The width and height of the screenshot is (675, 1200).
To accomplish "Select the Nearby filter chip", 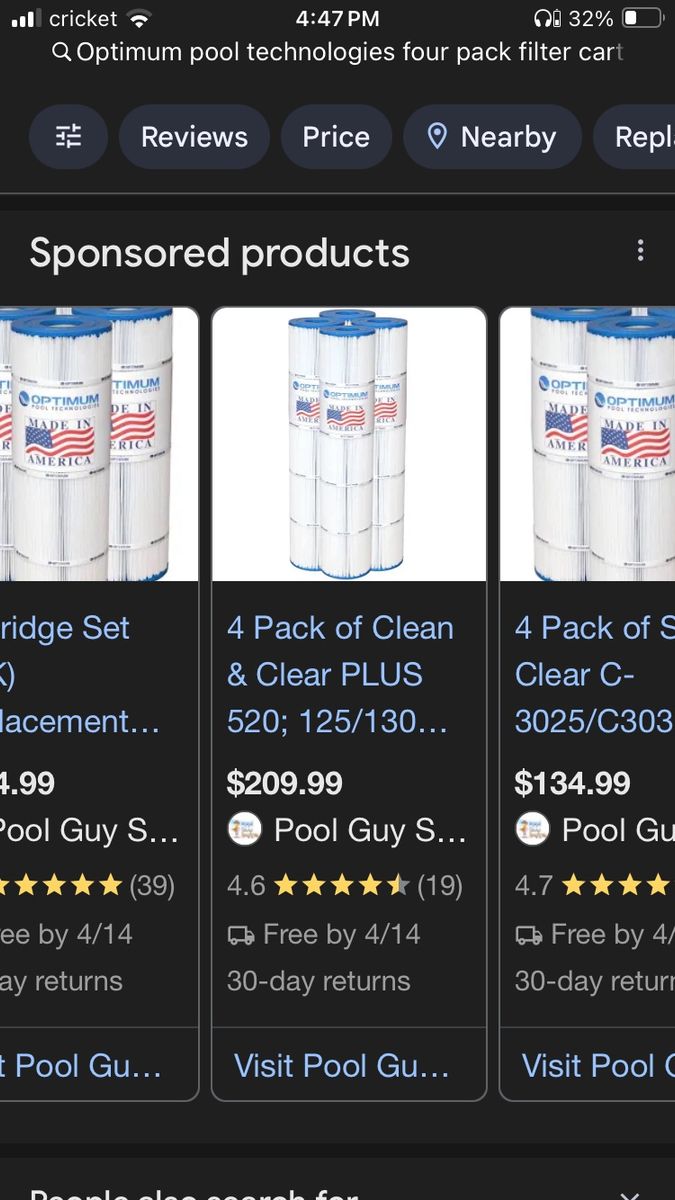I will [x=492, y=136].
